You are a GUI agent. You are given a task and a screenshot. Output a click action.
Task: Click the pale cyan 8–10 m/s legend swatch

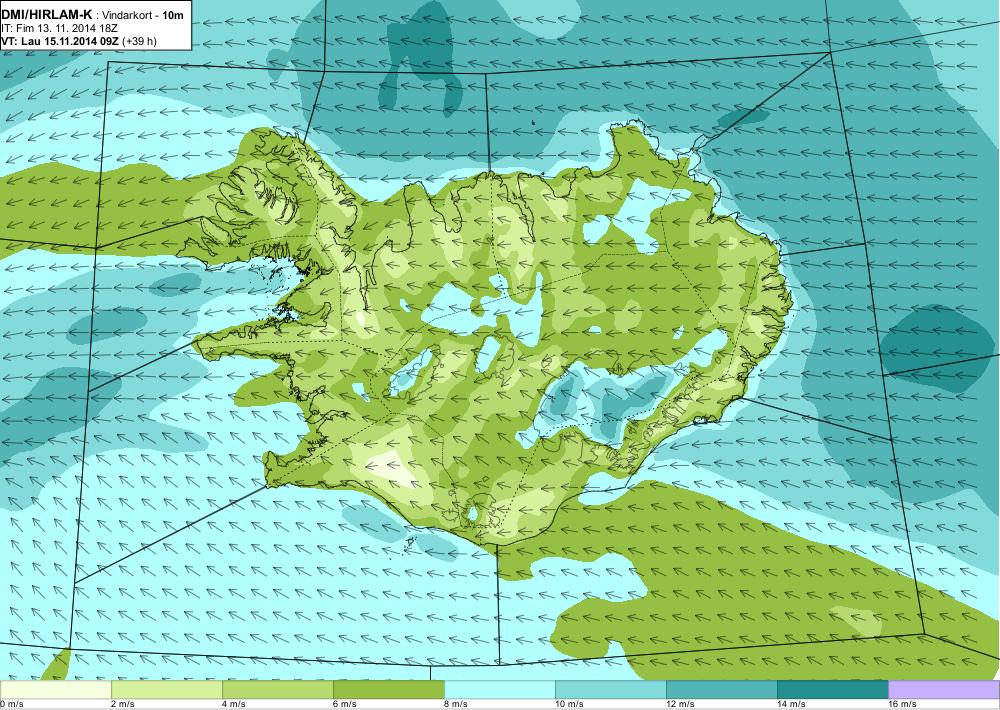point(499,690)
